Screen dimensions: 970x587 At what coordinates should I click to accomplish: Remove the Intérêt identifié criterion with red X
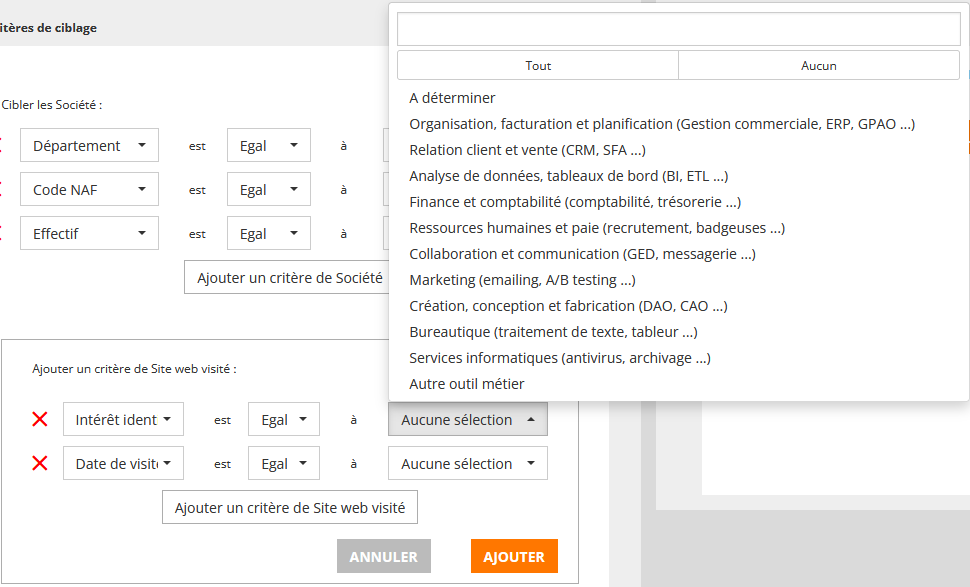pyautogui.click(x=40, y=419)
